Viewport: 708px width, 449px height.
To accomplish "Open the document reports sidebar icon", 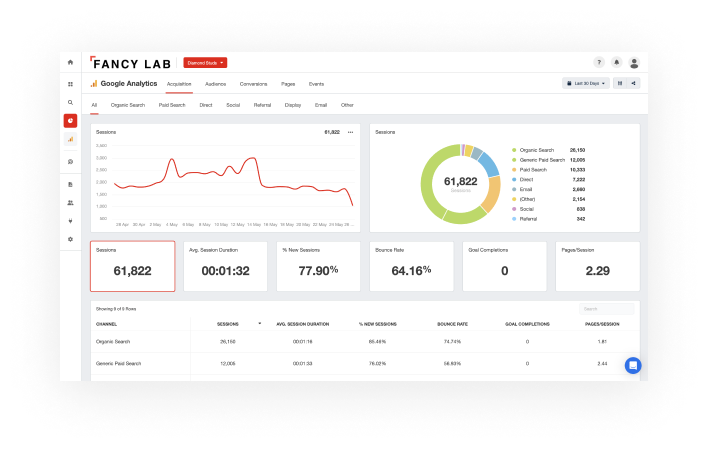I will click(70, 184).
